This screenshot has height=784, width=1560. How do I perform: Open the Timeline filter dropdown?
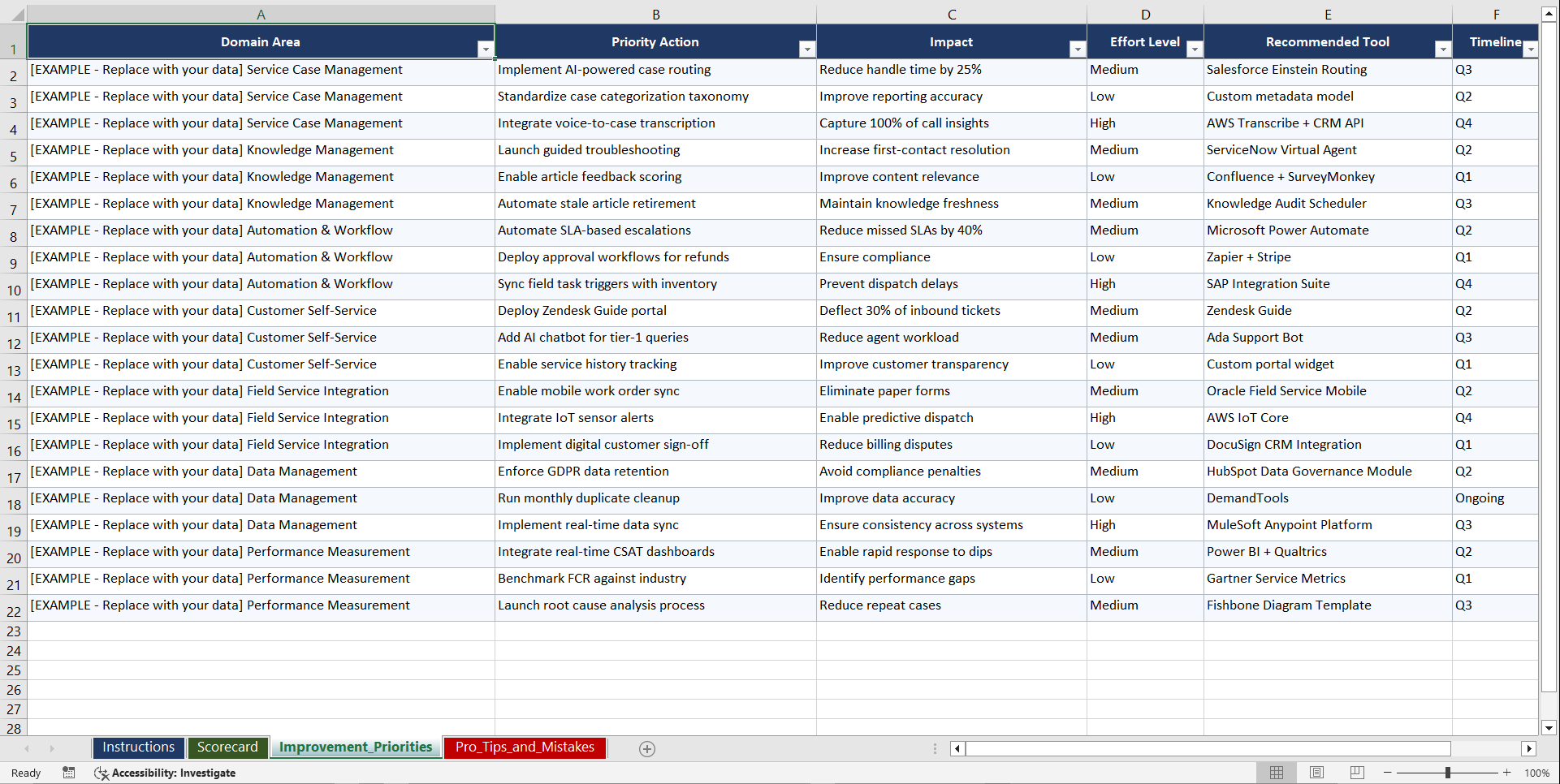click(x=1532, y=49)
